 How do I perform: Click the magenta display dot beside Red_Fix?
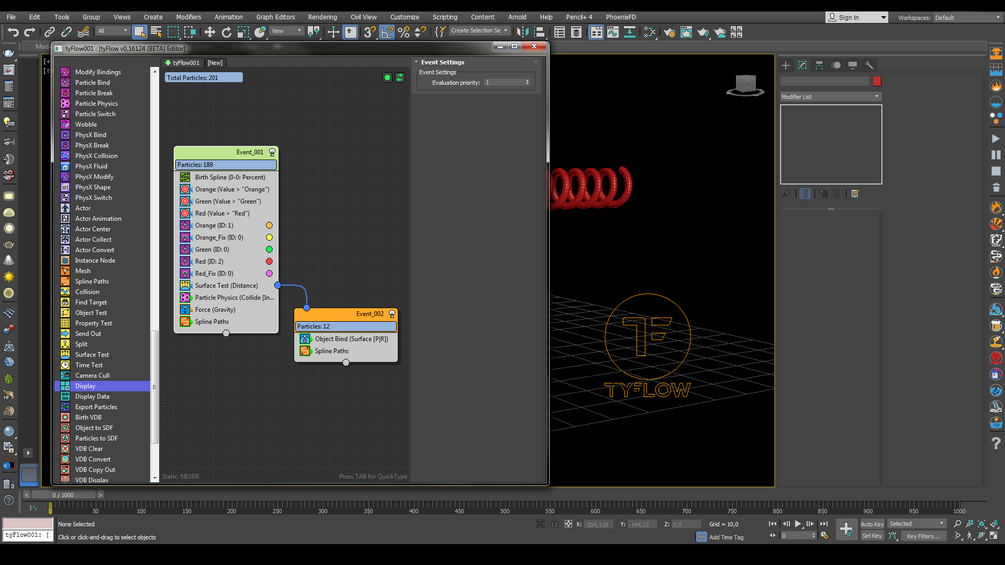[269, 274]
